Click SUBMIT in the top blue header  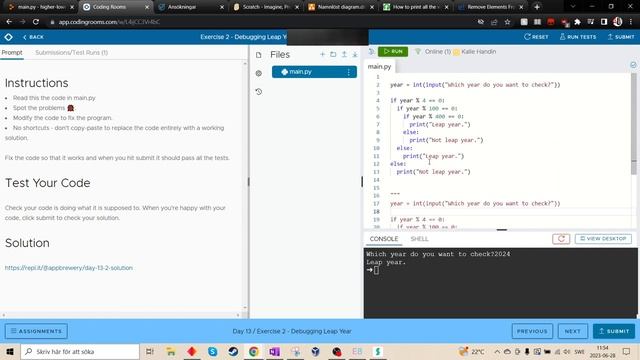click(x=621, y=37)
